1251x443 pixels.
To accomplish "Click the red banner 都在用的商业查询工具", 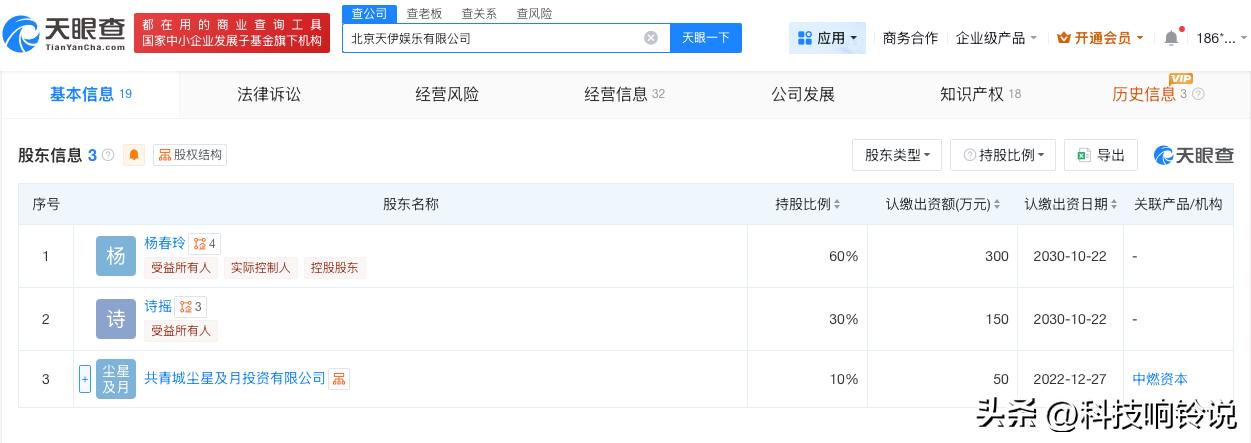I will (x=232, y=33).
